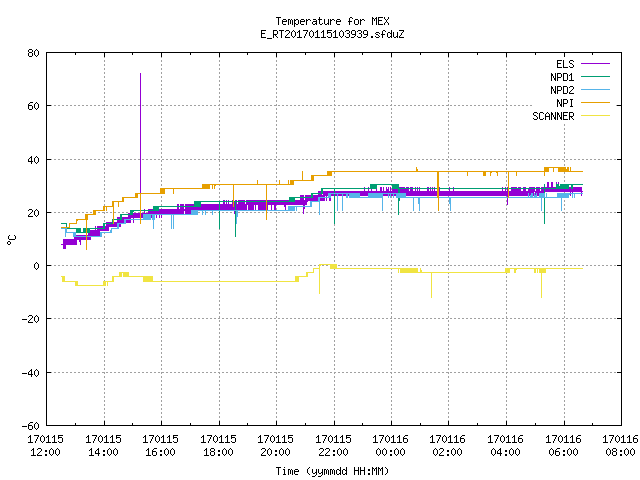Click the y-axis tick label 40

(33, 160)
